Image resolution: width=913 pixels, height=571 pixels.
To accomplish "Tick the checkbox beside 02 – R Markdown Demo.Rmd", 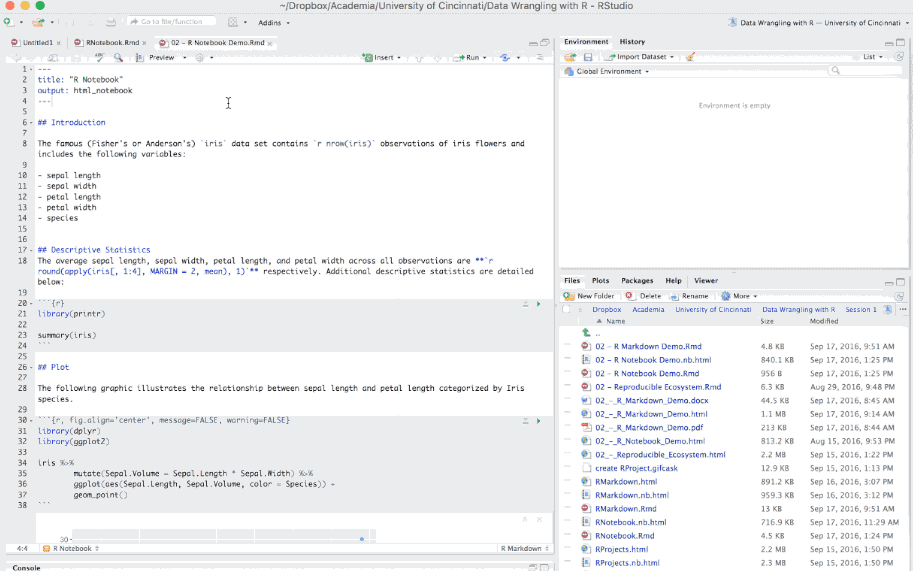I will point(568,346).
